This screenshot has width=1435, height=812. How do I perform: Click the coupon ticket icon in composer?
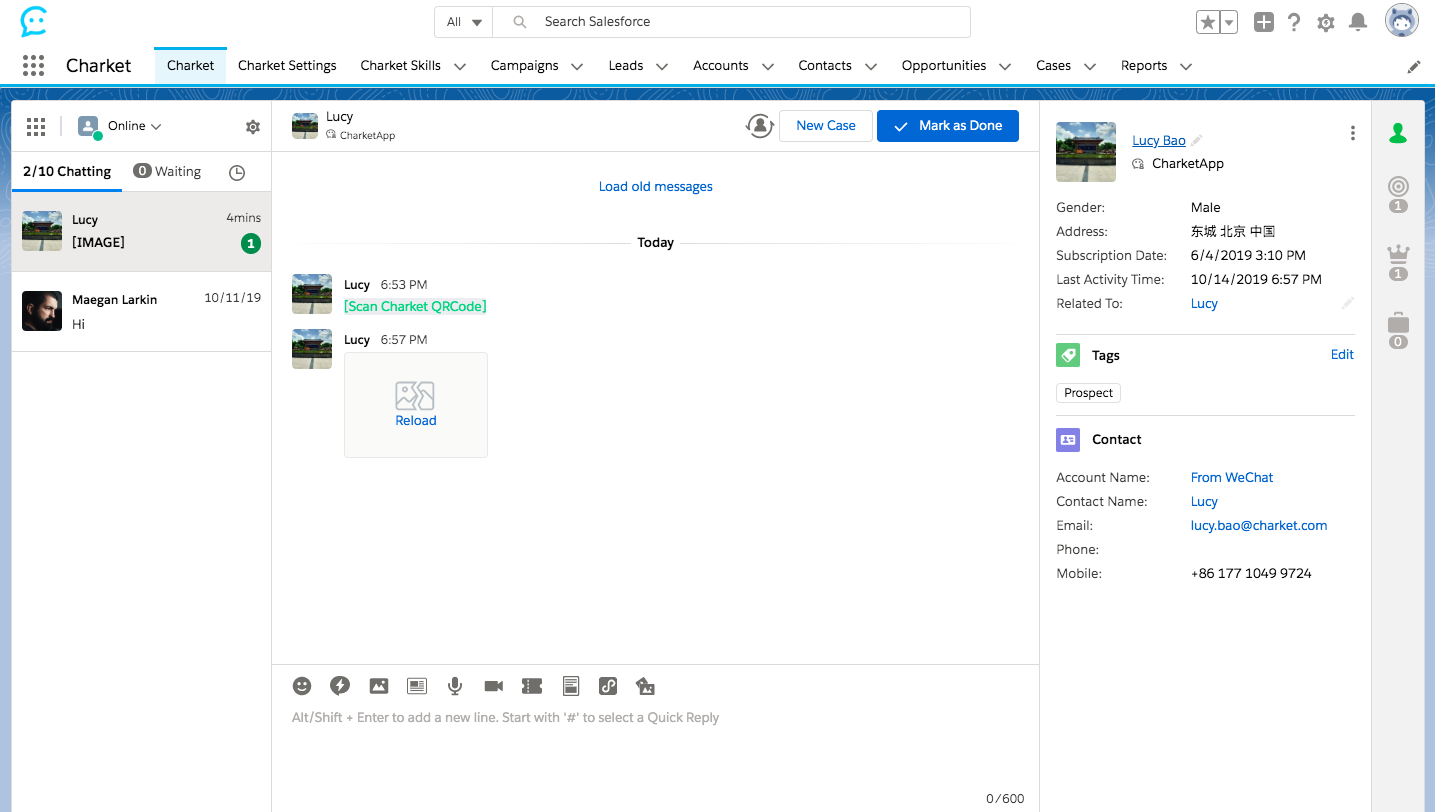[x=532, y=686]
